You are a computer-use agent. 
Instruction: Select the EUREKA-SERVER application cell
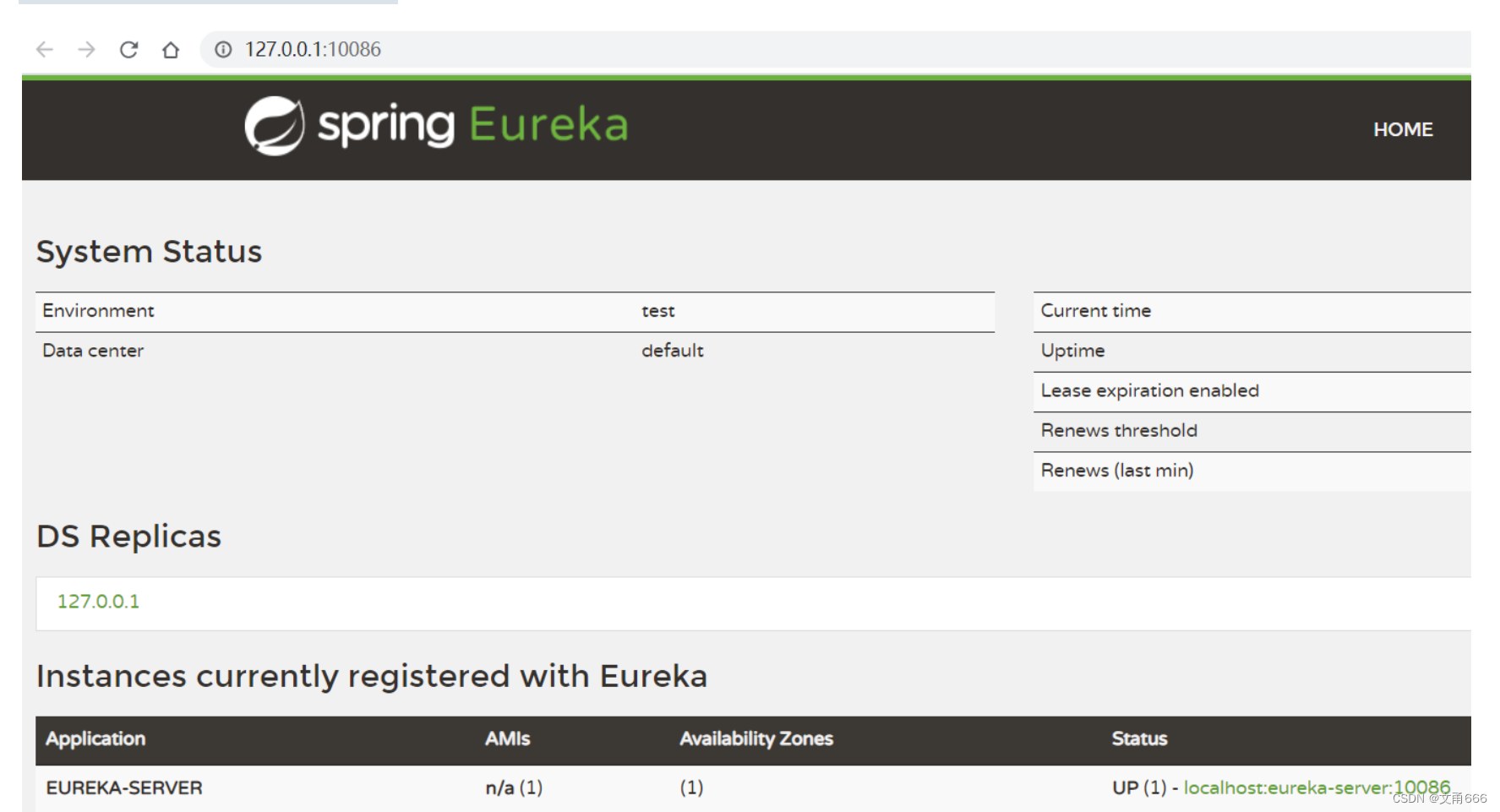[124, 787]
